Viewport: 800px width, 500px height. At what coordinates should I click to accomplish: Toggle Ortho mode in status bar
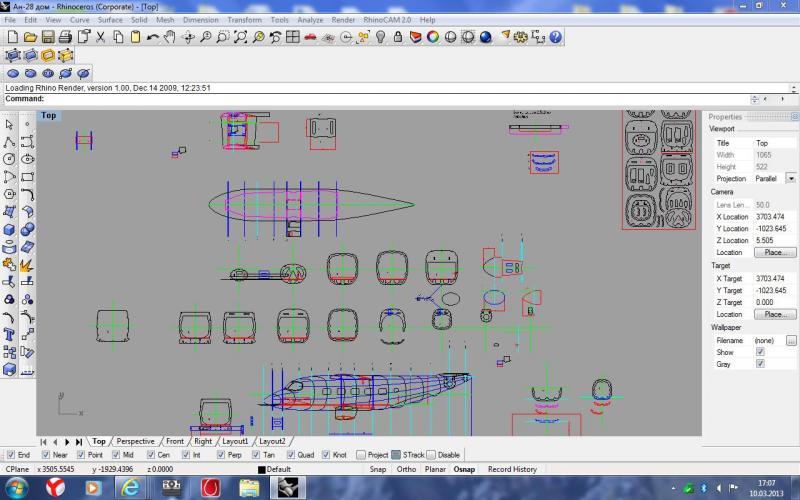click(x=406, y=469)
